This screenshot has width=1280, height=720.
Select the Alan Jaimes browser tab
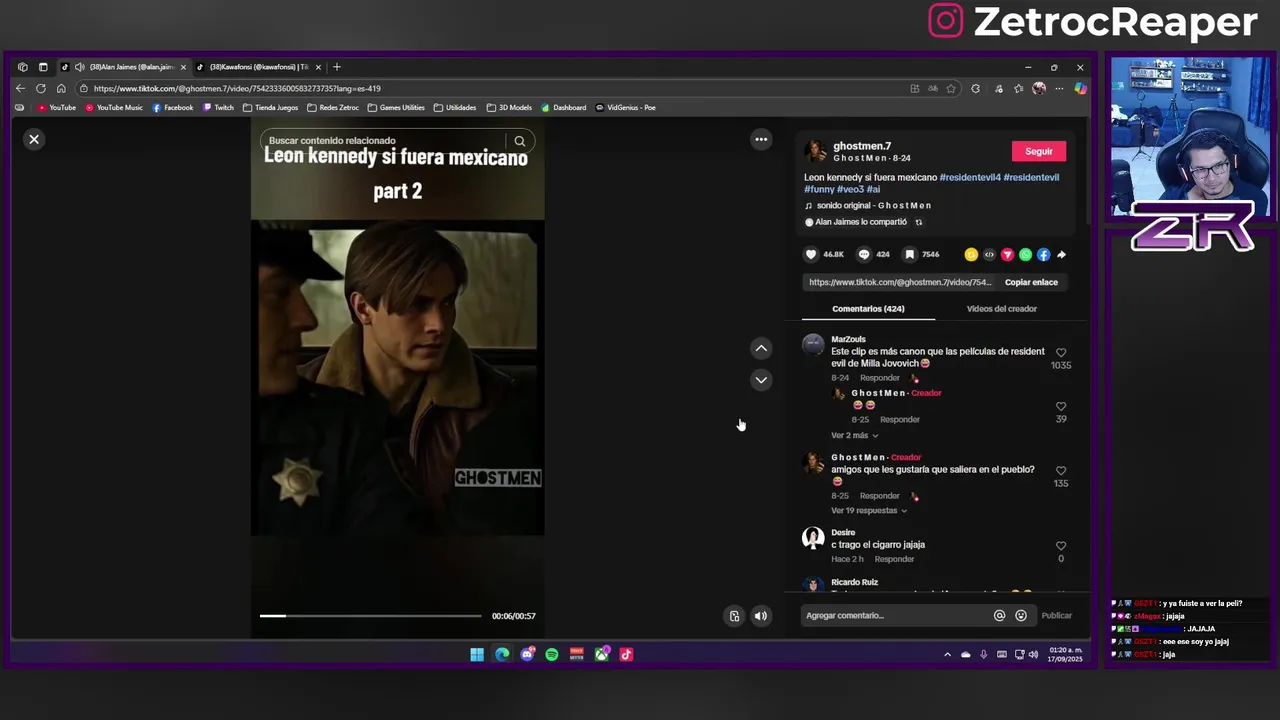123,67
